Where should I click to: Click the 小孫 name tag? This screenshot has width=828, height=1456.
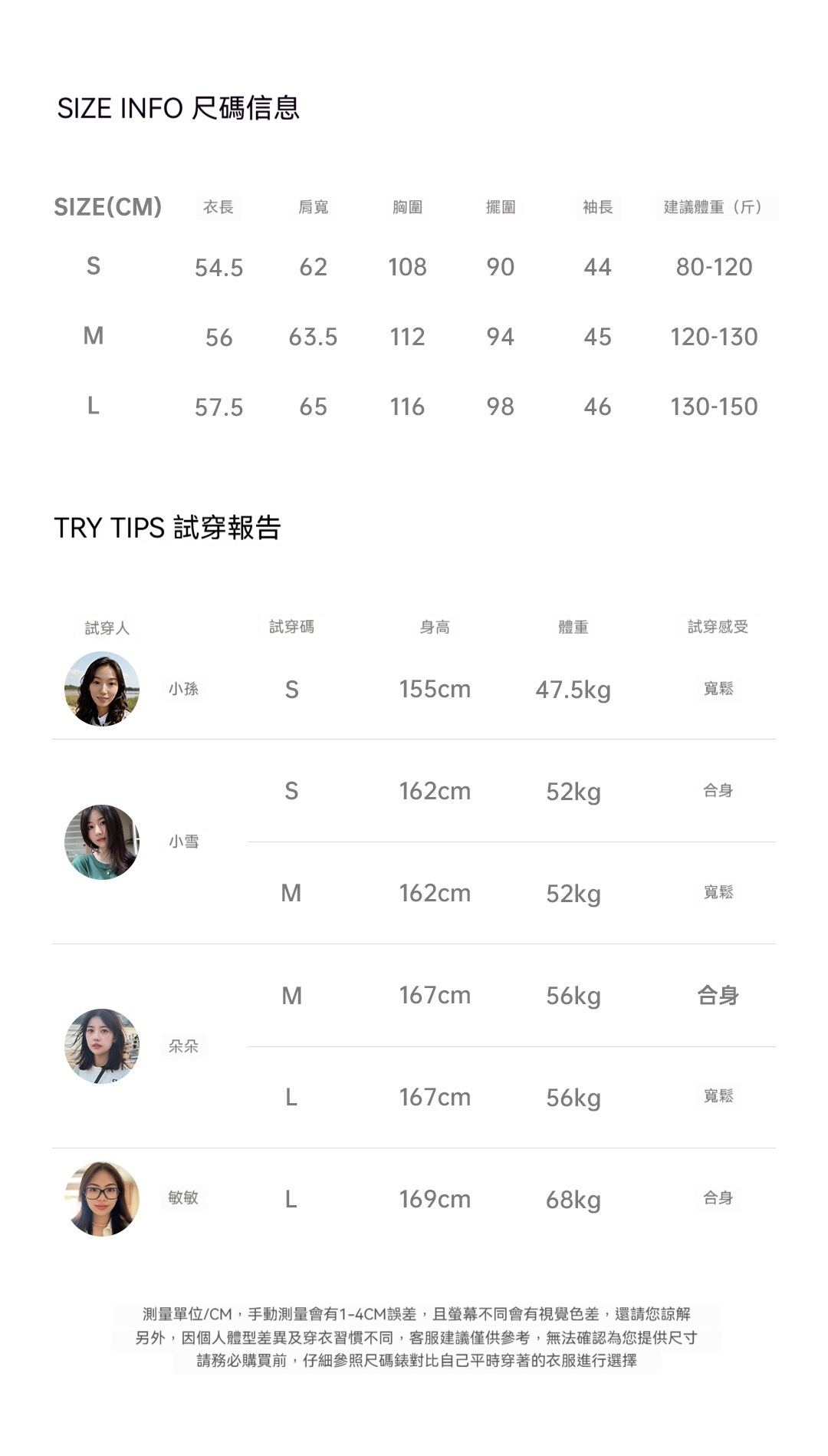click(184, 689)
